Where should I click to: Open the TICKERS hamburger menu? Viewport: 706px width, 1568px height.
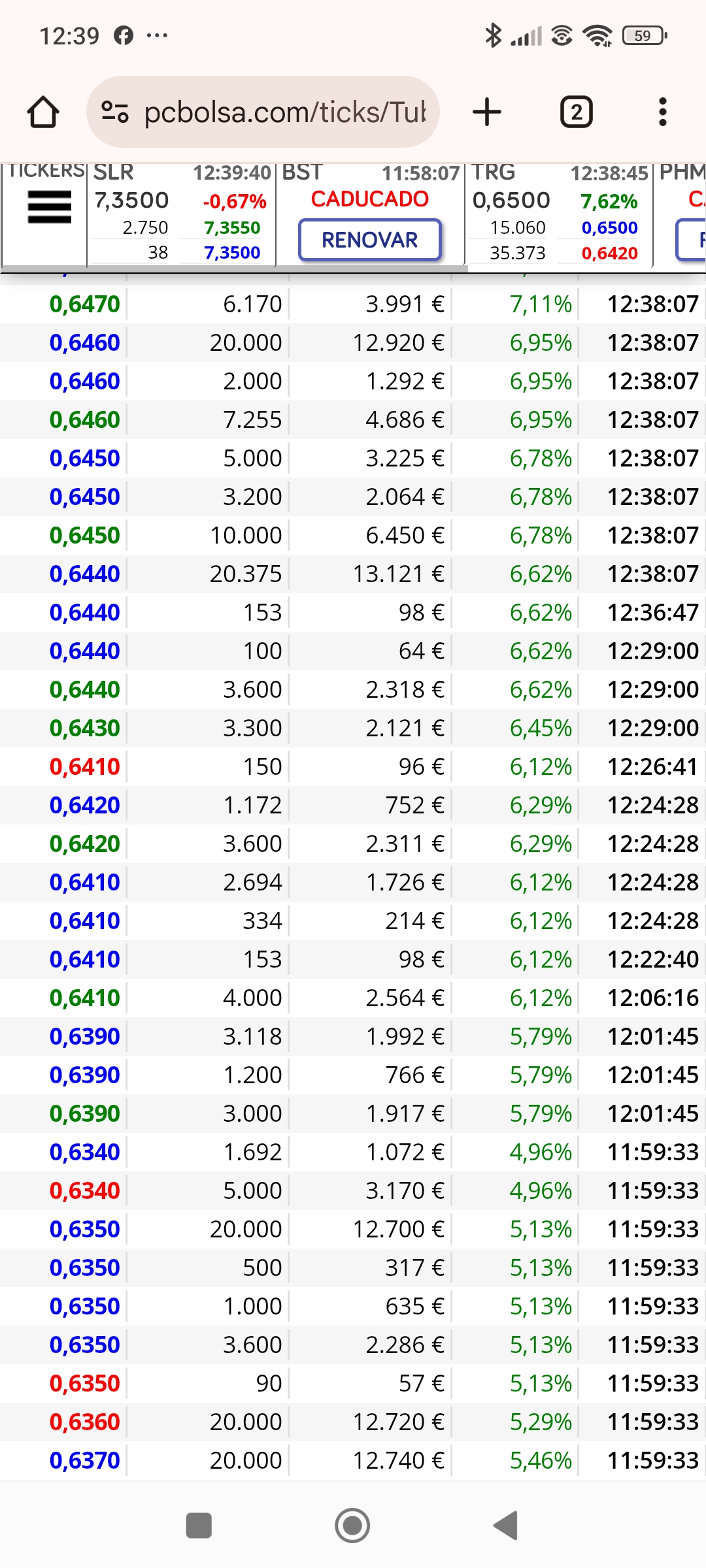tap(49, 206)
